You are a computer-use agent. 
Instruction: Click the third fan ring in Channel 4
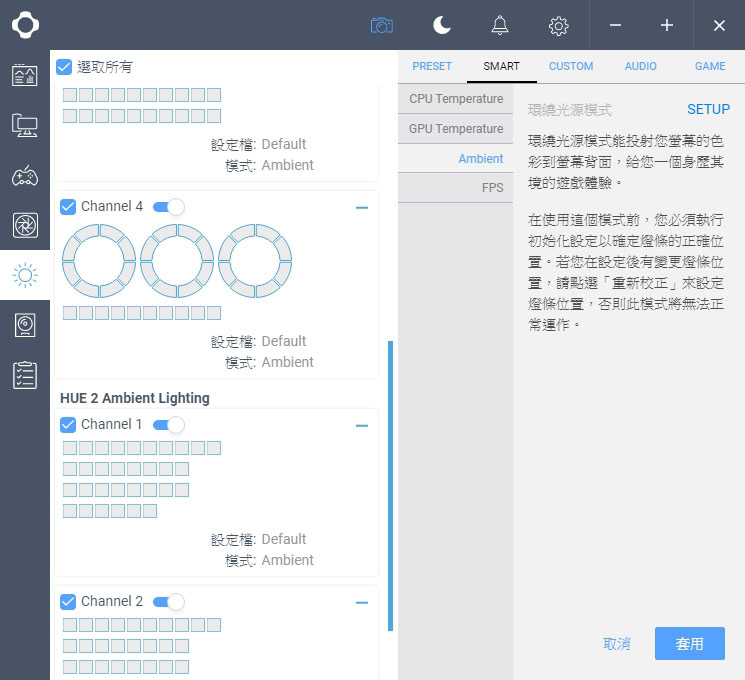(x=255, y=261)
